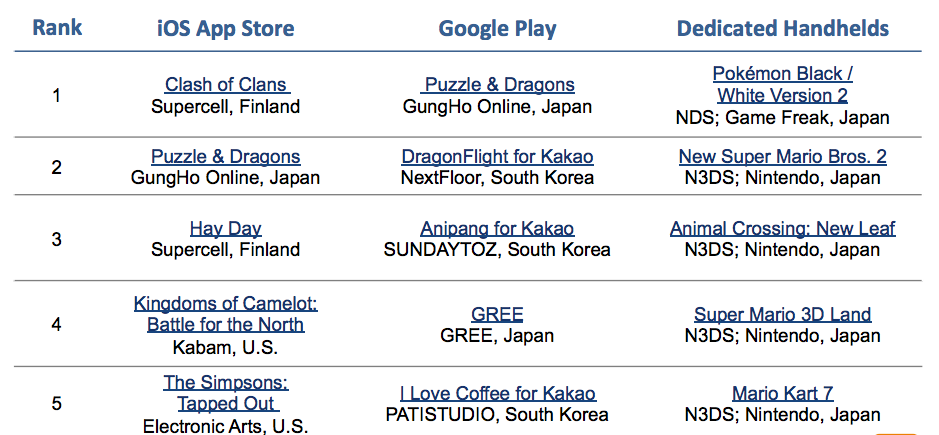Open Animal Crossing: New Leaf link
The image size is (939, 435).
pos(783,228)
